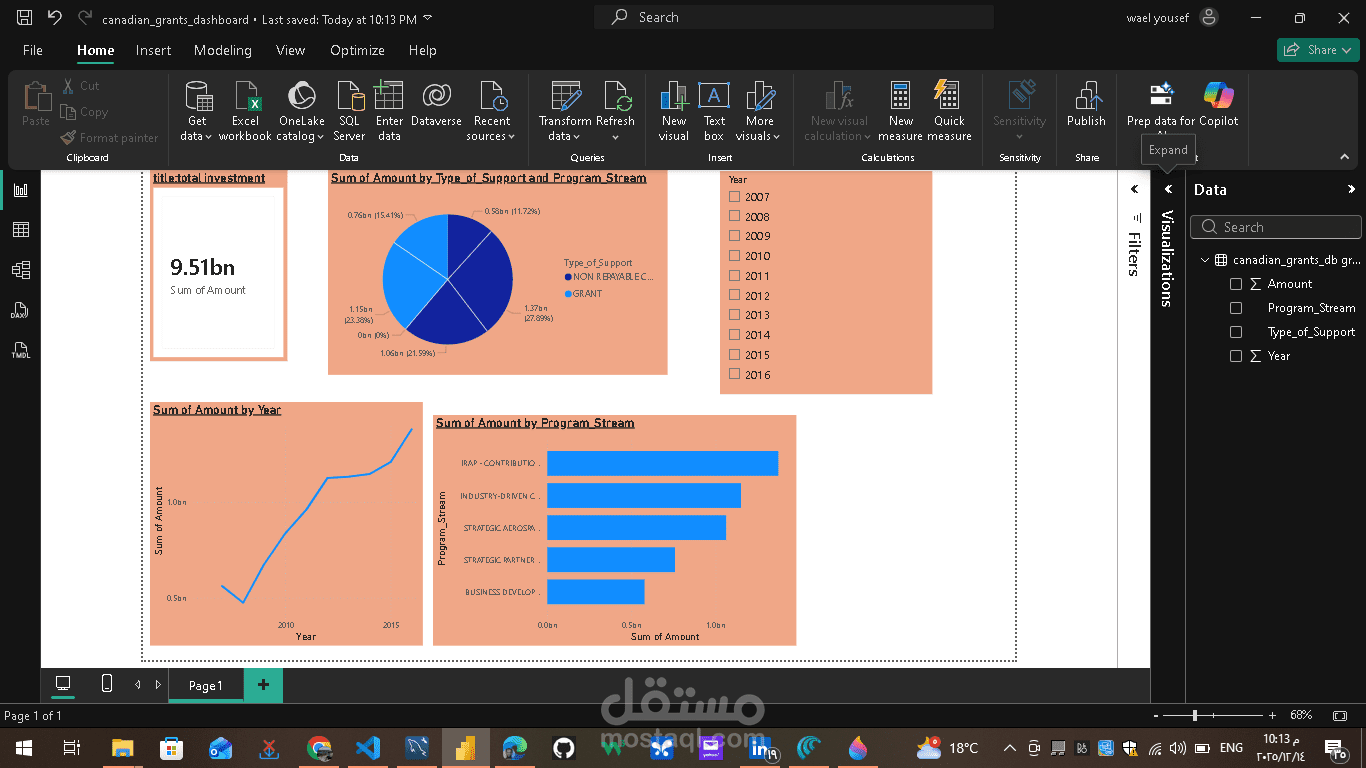Screen dimensions: 1366x768
Task: Check the 2010 year slicer box
Action: coord(735,256)
